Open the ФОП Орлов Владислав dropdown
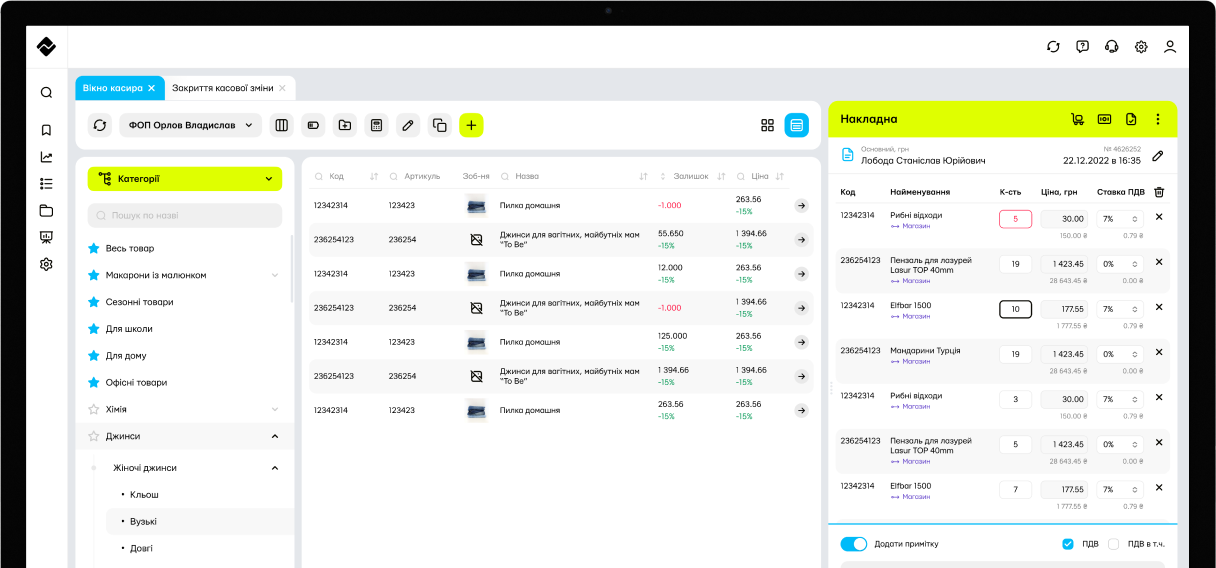Viewport: 1216px width, 568px height. [190, 125]
